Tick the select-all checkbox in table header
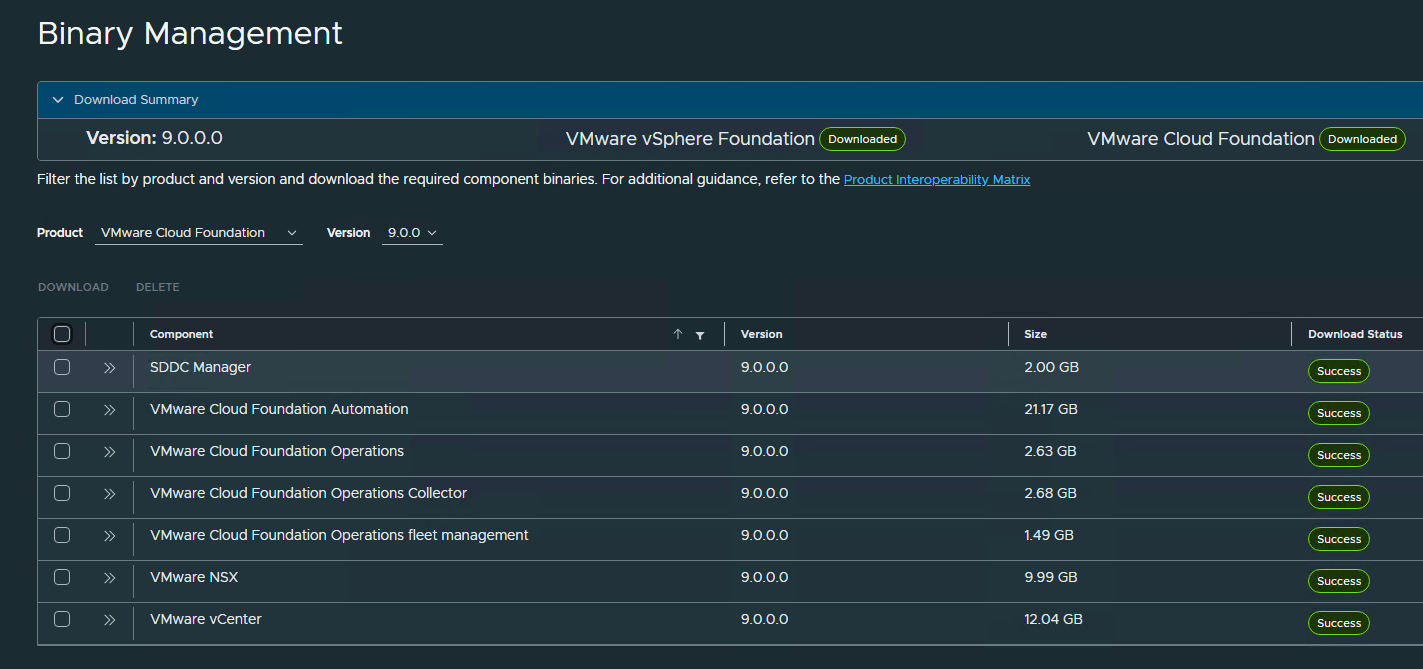The height and width of the screenshot is (669, 1423). coord(62,334)
